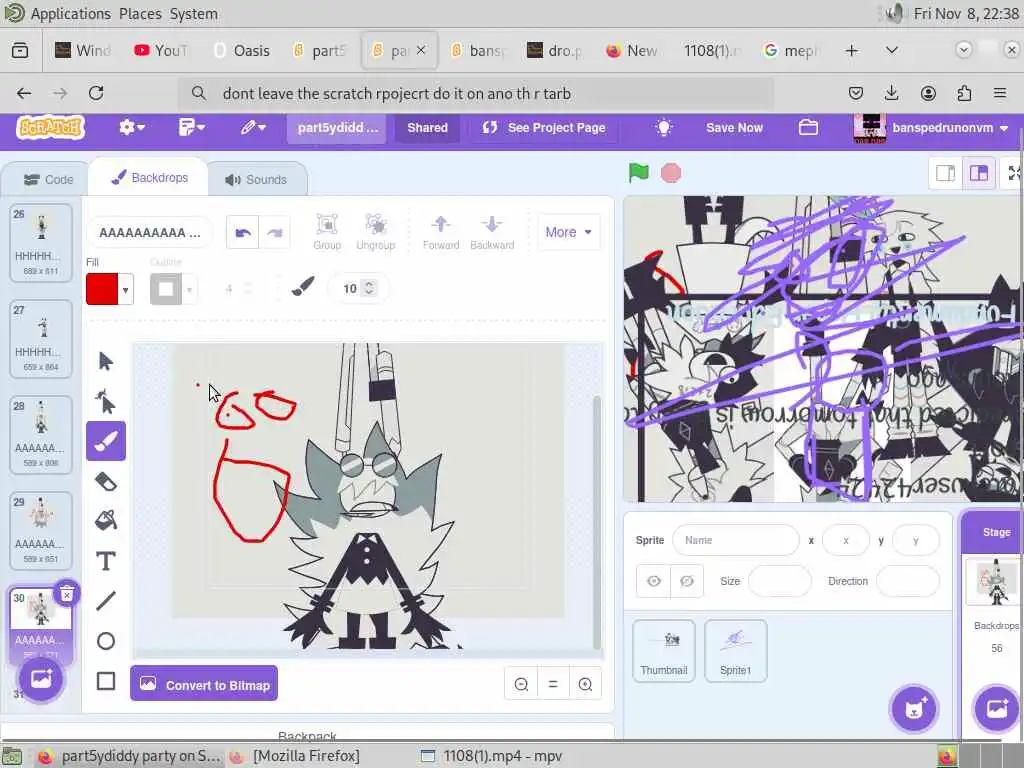Click the red Fill color swatch
This screenshot has height=768, width=1024.
[102, 289]
